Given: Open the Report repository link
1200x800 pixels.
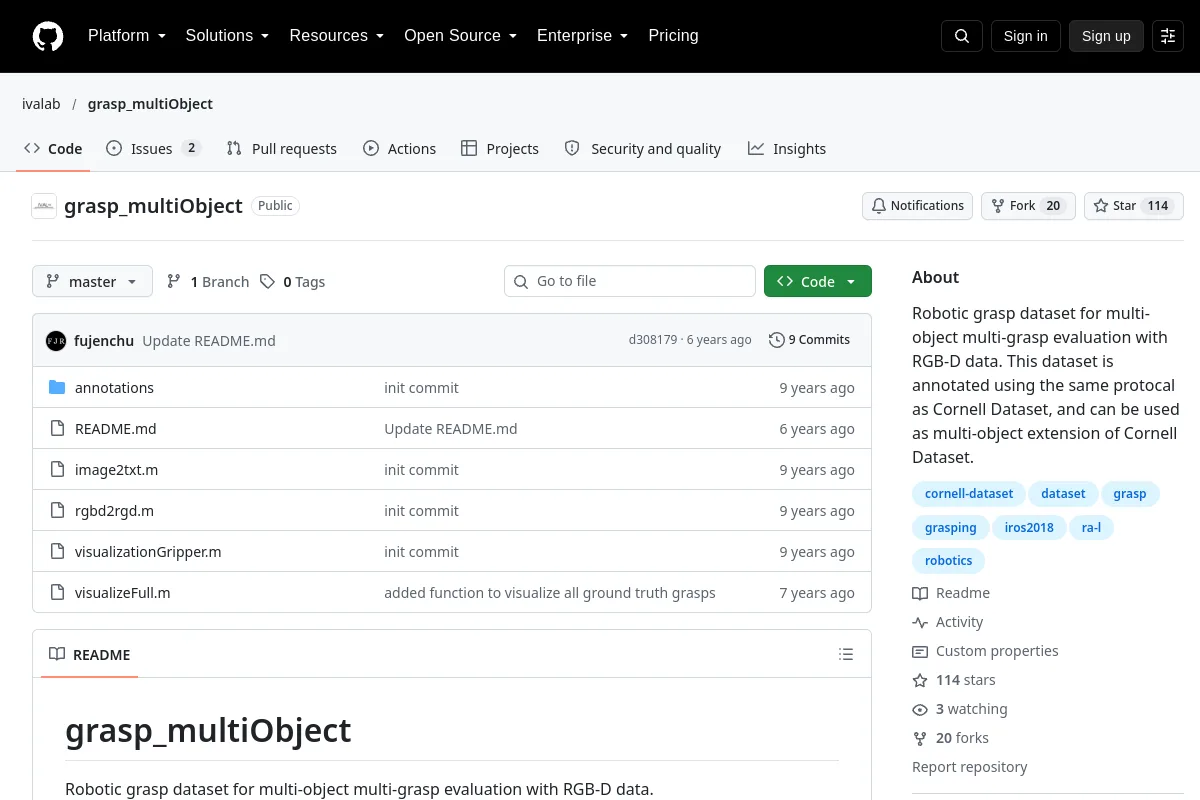Looking at the screenshot, I should (x=970, y=767).
